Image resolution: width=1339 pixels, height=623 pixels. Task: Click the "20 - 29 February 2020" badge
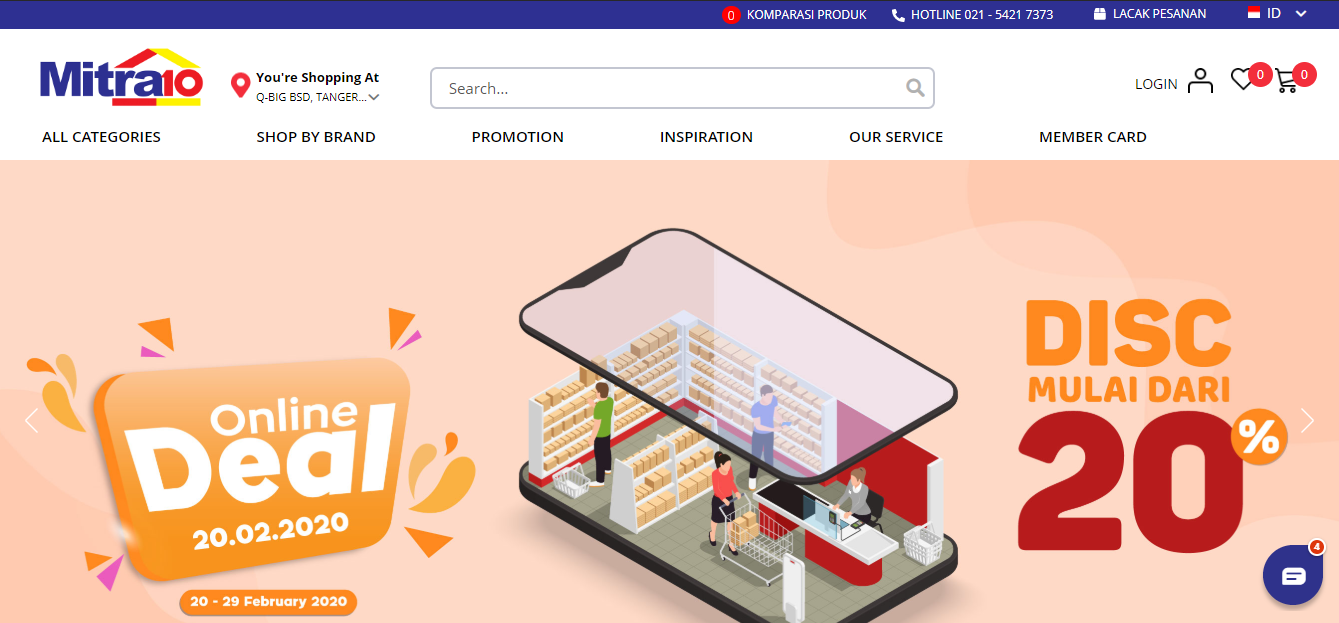pyautogui.click(x=268, y=601)
